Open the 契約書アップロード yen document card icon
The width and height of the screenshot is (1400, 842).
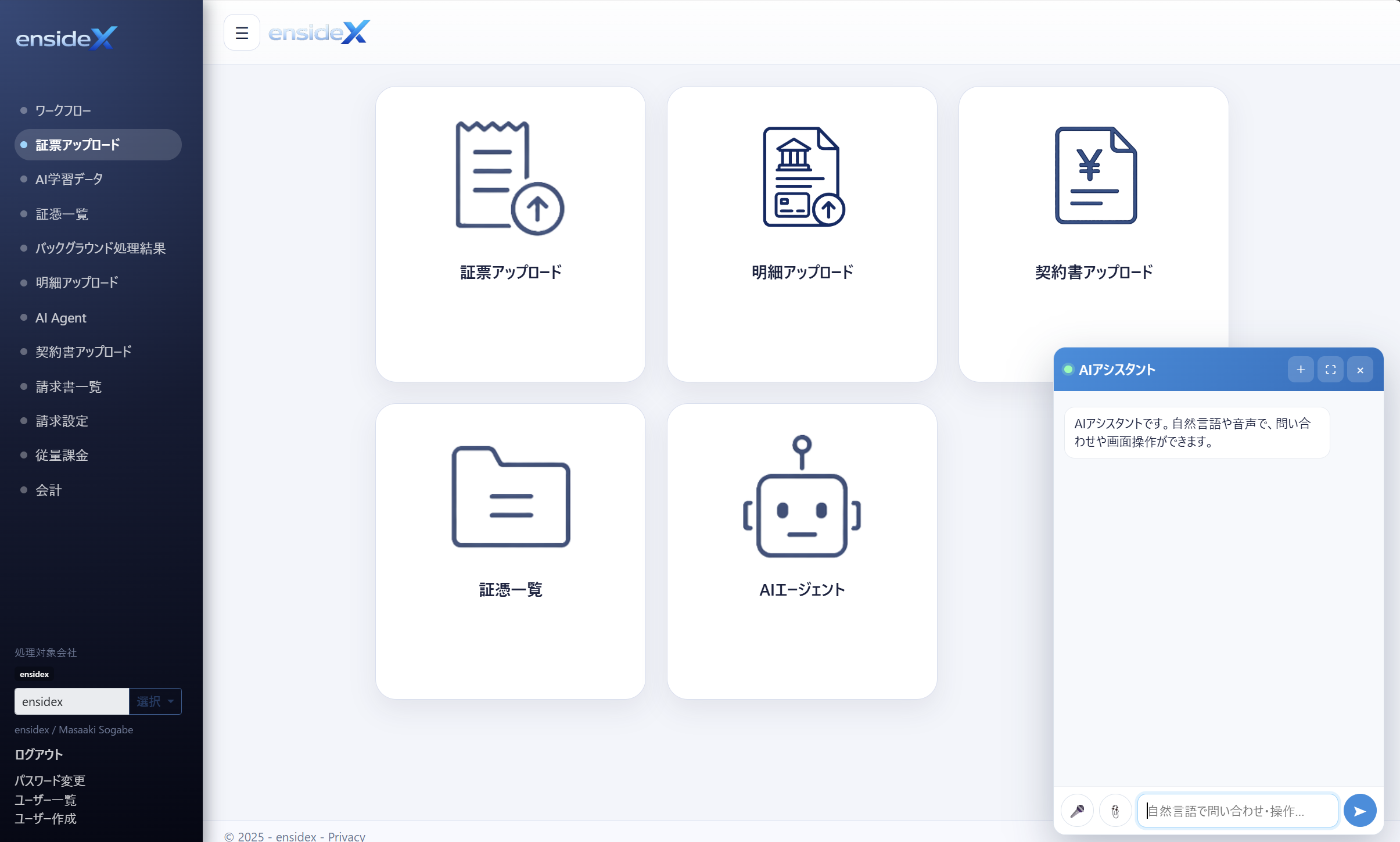pyautogui.click(x=1096, y=175)
